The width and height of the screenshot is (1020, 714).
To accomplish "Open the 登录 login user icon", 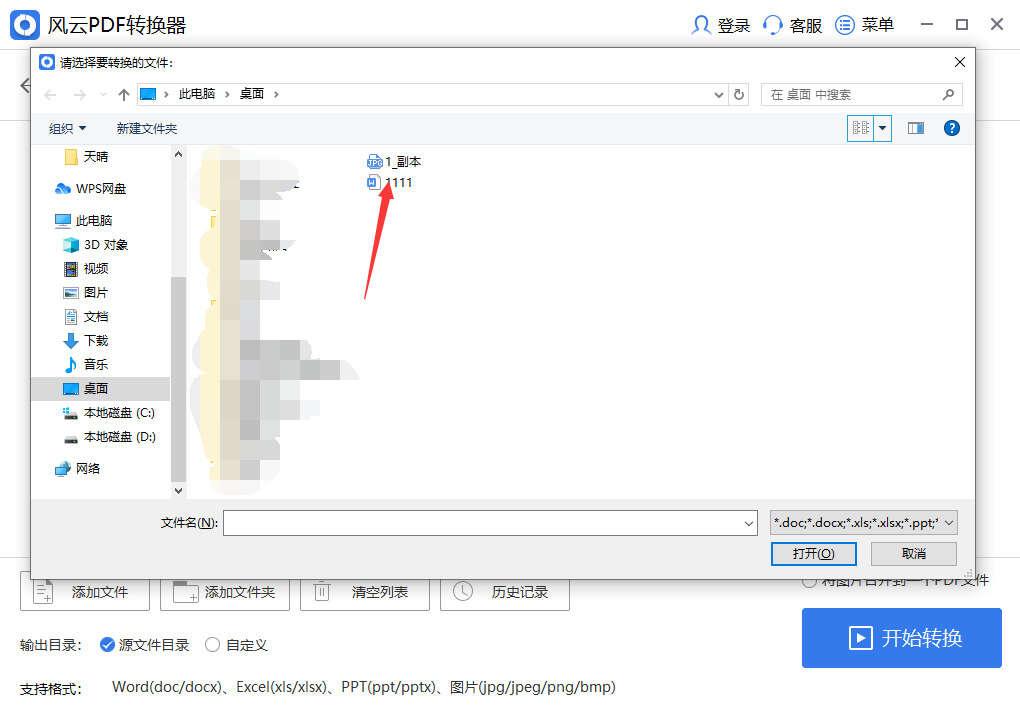I will 700,25.
